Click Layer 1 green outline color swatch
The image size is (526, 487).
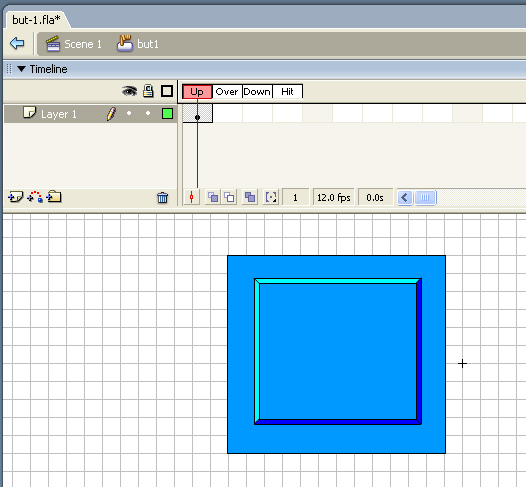(167, 114)
